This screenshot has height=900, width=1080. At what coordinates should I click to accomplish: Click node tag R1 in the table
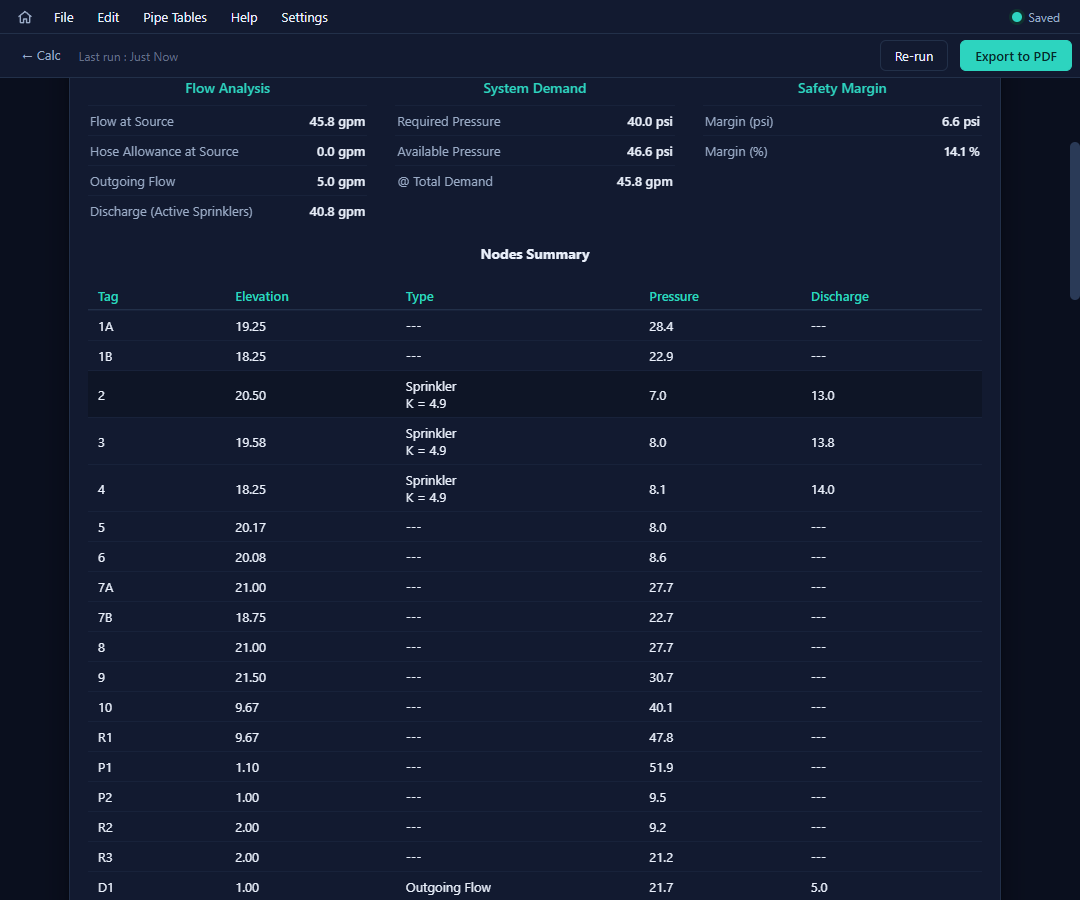pos(105,737)
